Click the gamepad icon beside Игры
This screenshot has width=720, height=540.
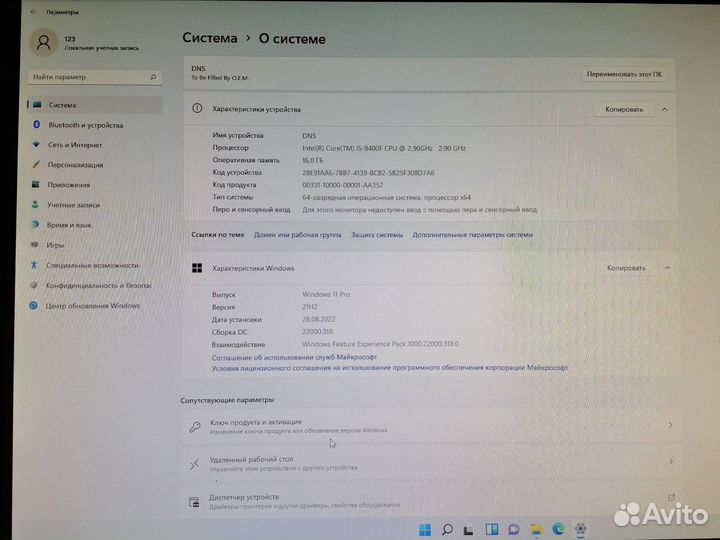(x=34, y=245)
